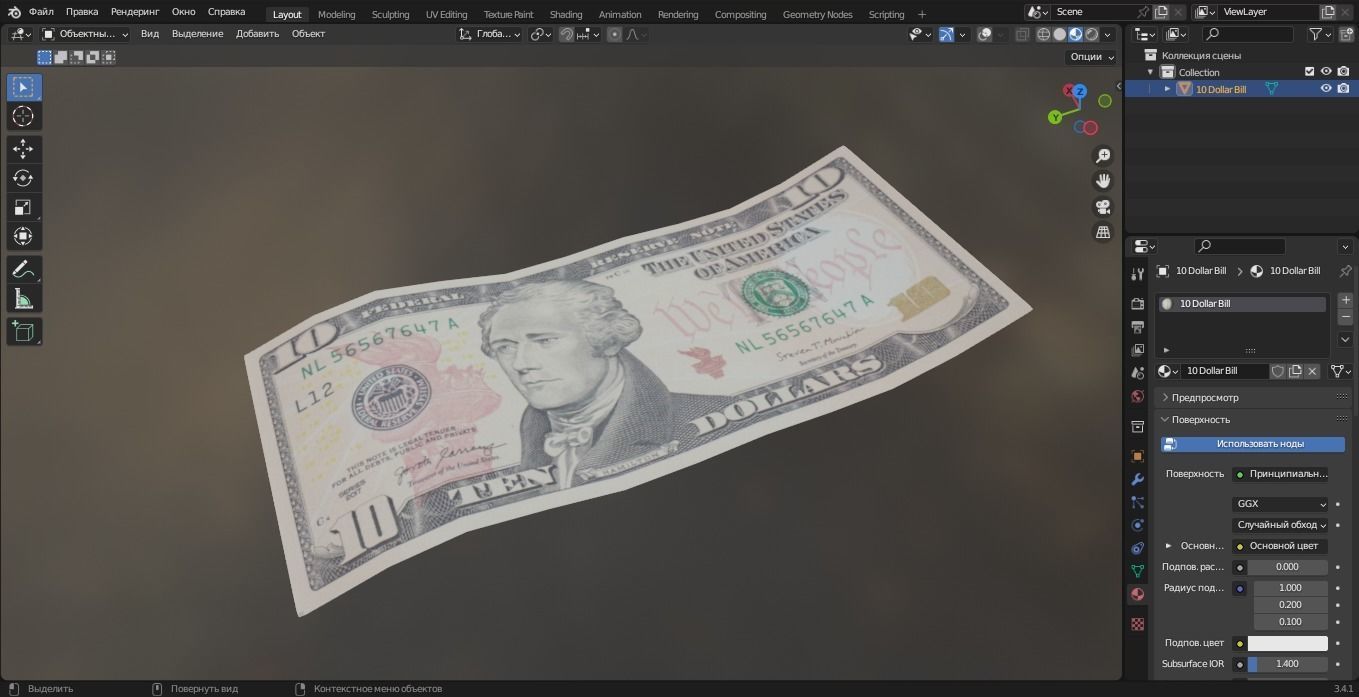
Task: Unlink the 10 Dollar Bill material
Action: (1313, 371)
